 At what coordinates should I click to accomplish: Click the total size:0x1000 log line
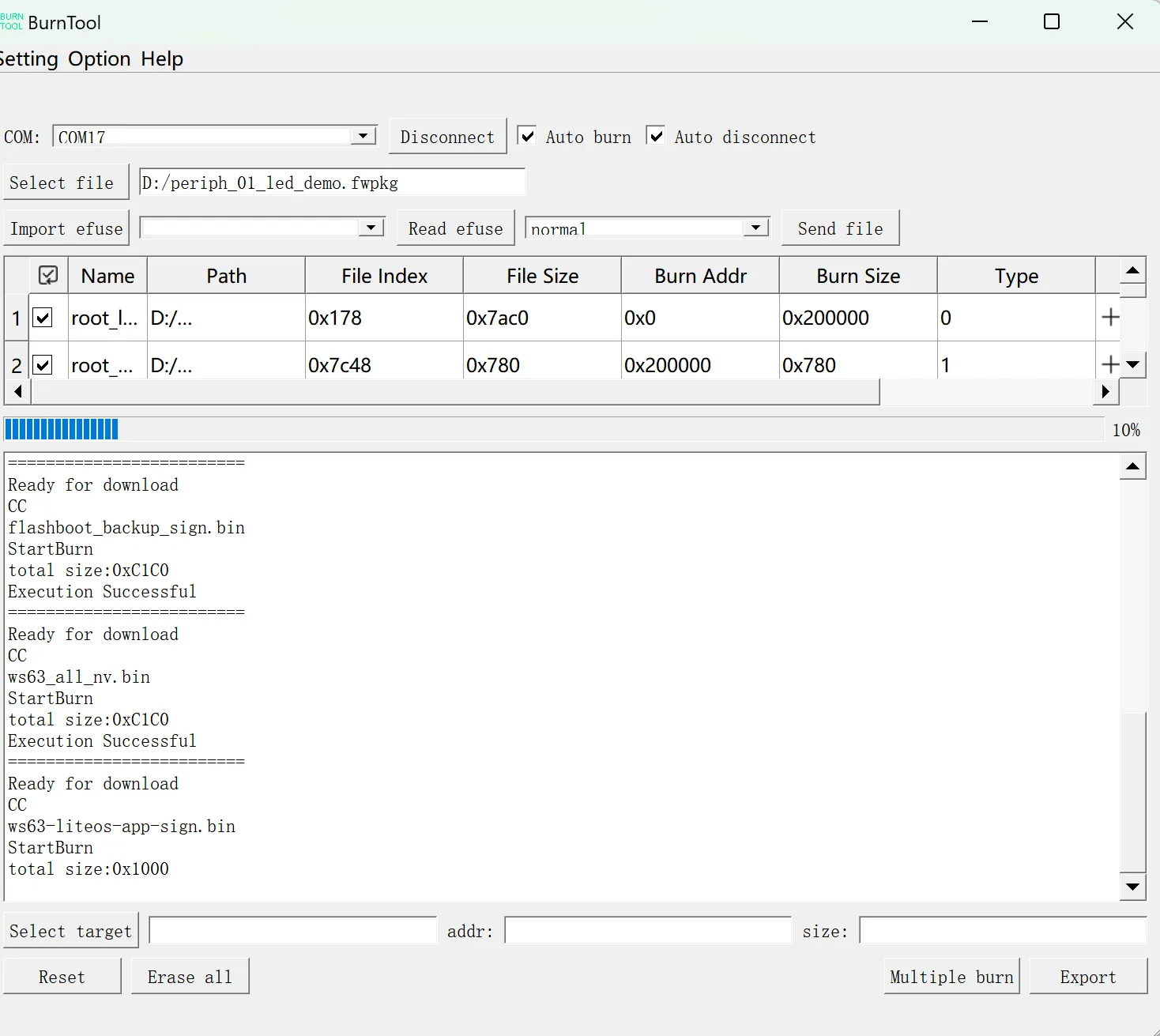pos(89,869)
